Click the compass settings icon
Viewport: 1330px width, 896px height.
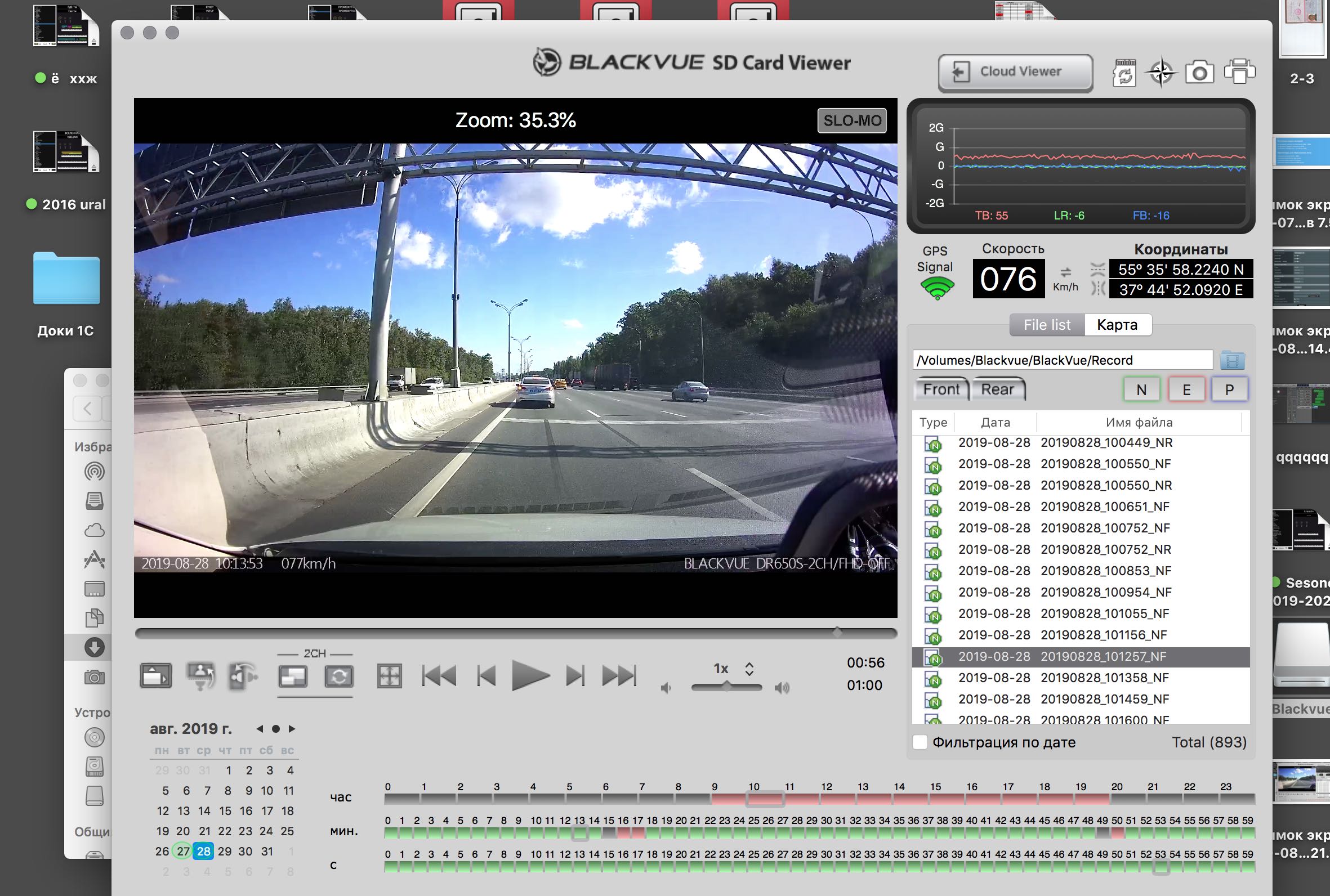coord(1162,73)
